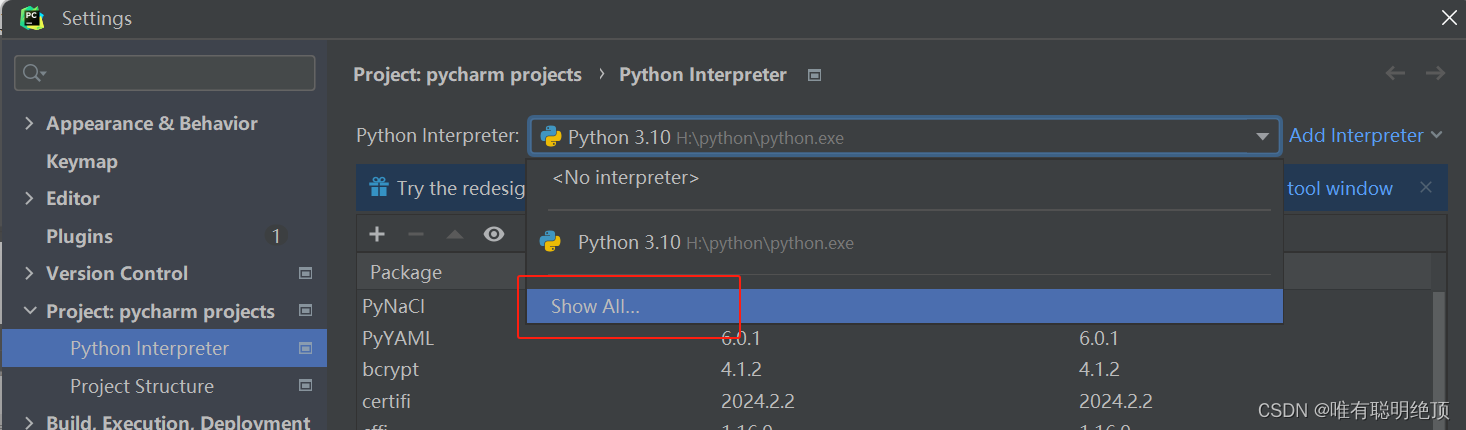This screenshot has height=430, width=1466.
Task: Expand Build, Execution, Deployment section
Action: [x=29, y=423]
